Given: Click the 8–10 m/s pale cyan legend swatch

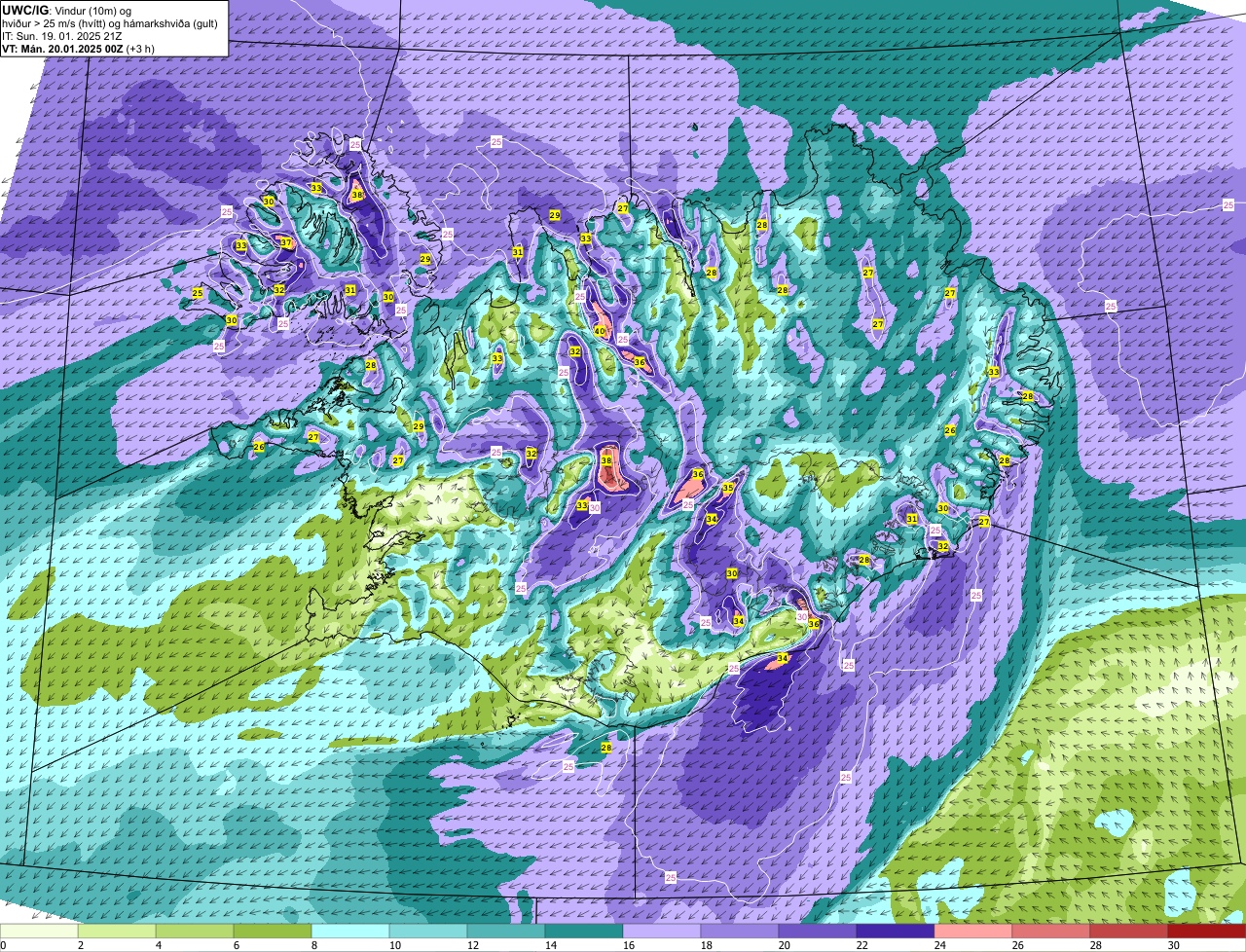Looking at the screenshot, I should click(x=350, y=932).
